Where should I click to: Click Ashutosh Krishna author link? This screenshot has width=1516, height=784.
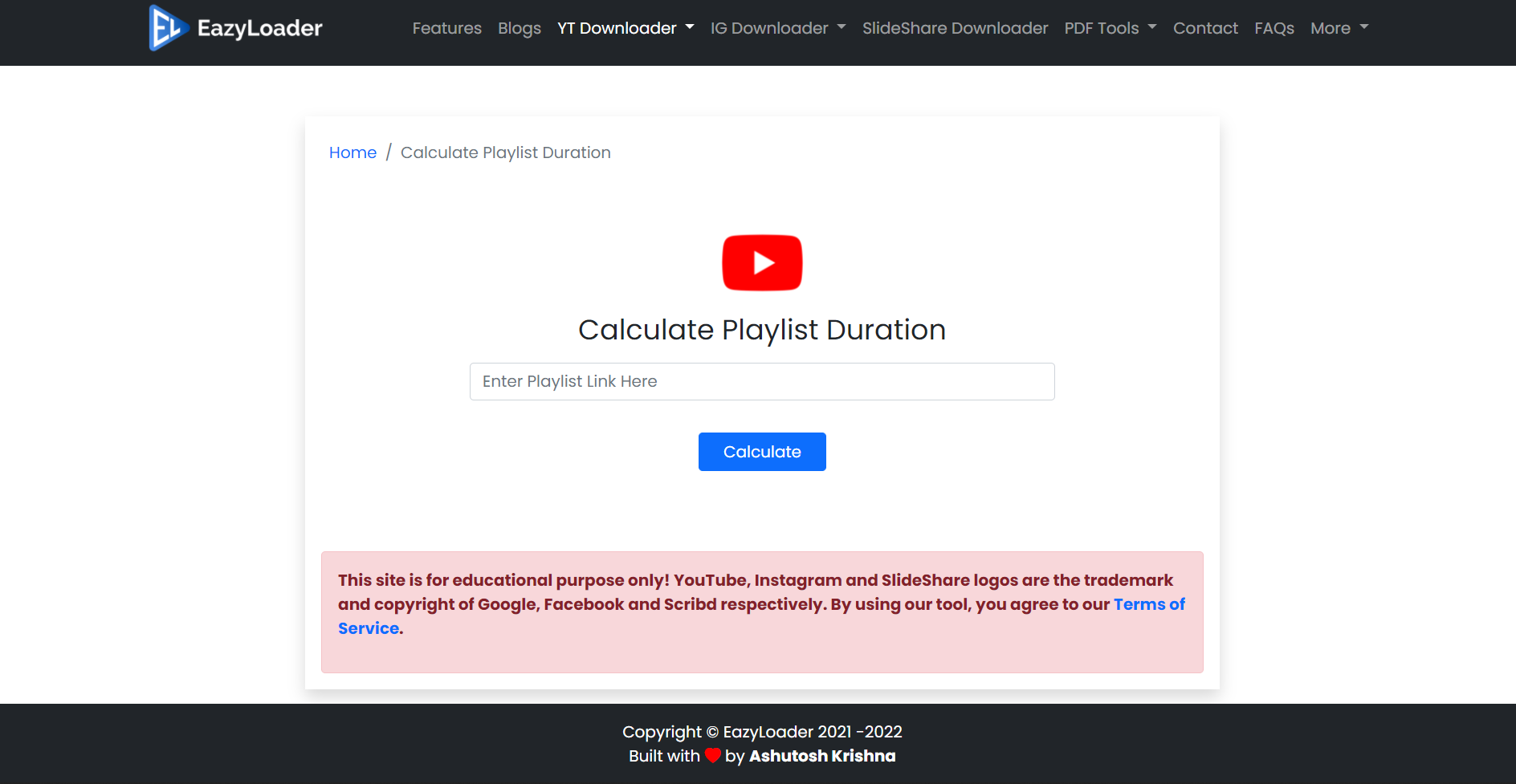(x=822, y=756)
